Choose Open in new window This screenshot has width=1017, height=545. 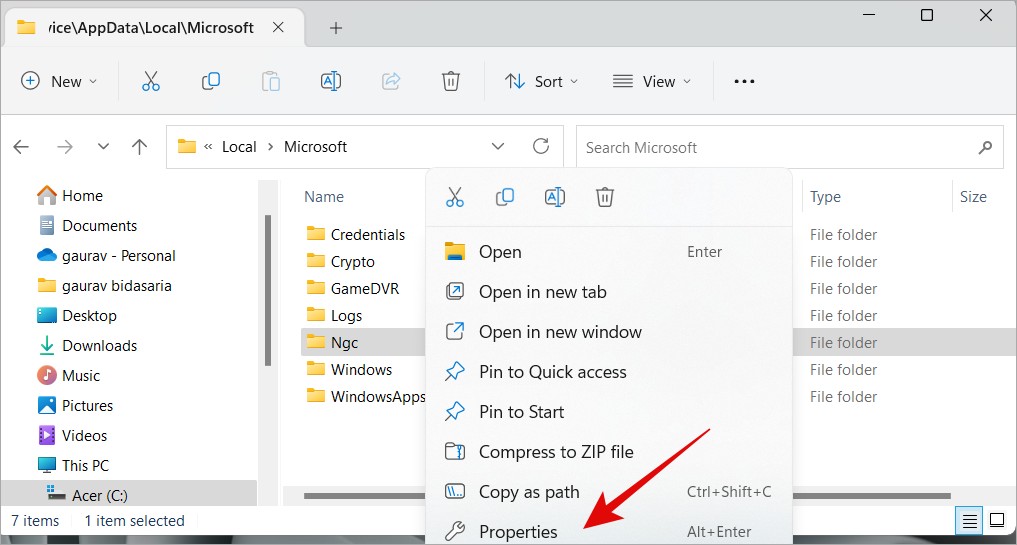(x=609, y=332)
